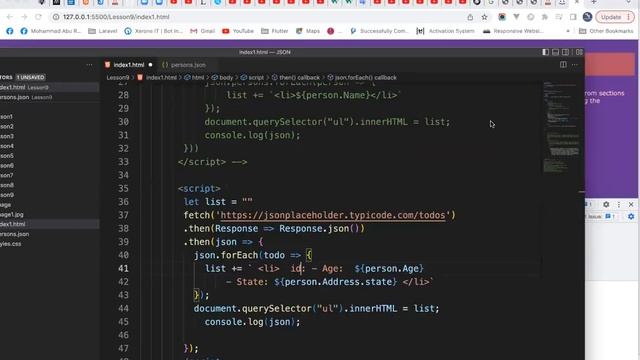Click the script breadcrumb segment
The width and height of the screenshot is (640, 360).
pos(252,78)
